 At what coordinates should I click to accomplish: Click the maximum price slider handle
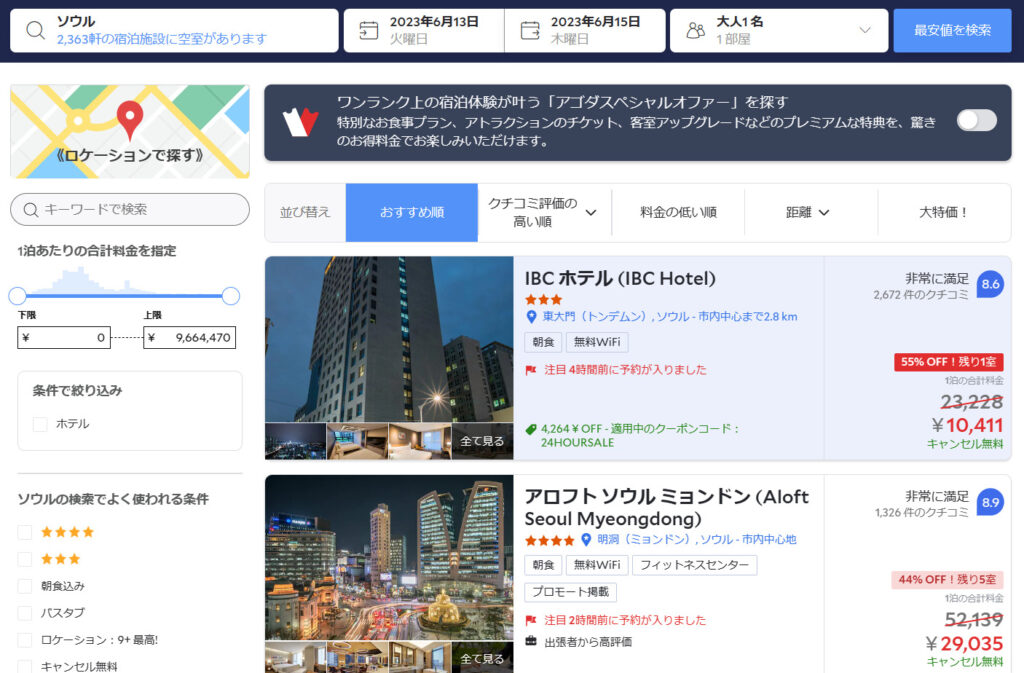[231, 296]
